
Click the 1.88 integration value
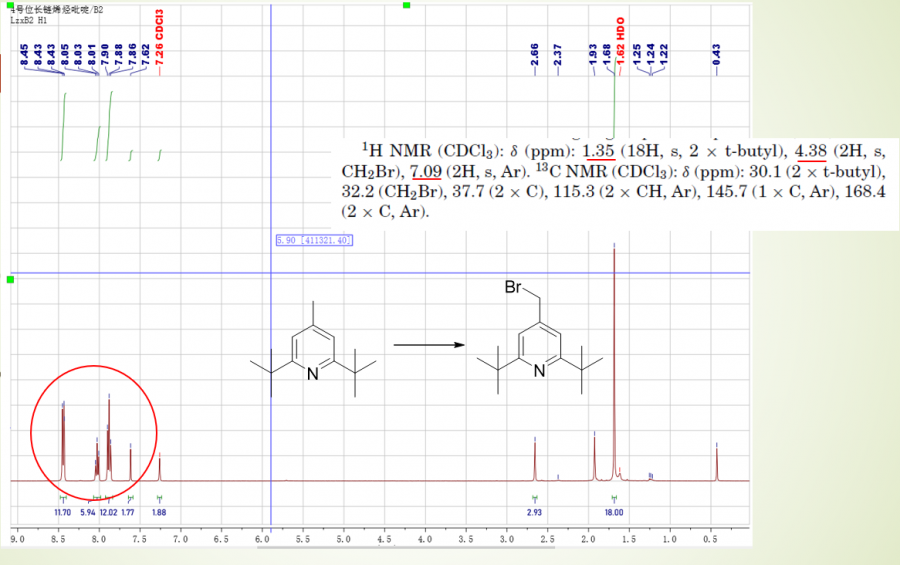point(159,512)
